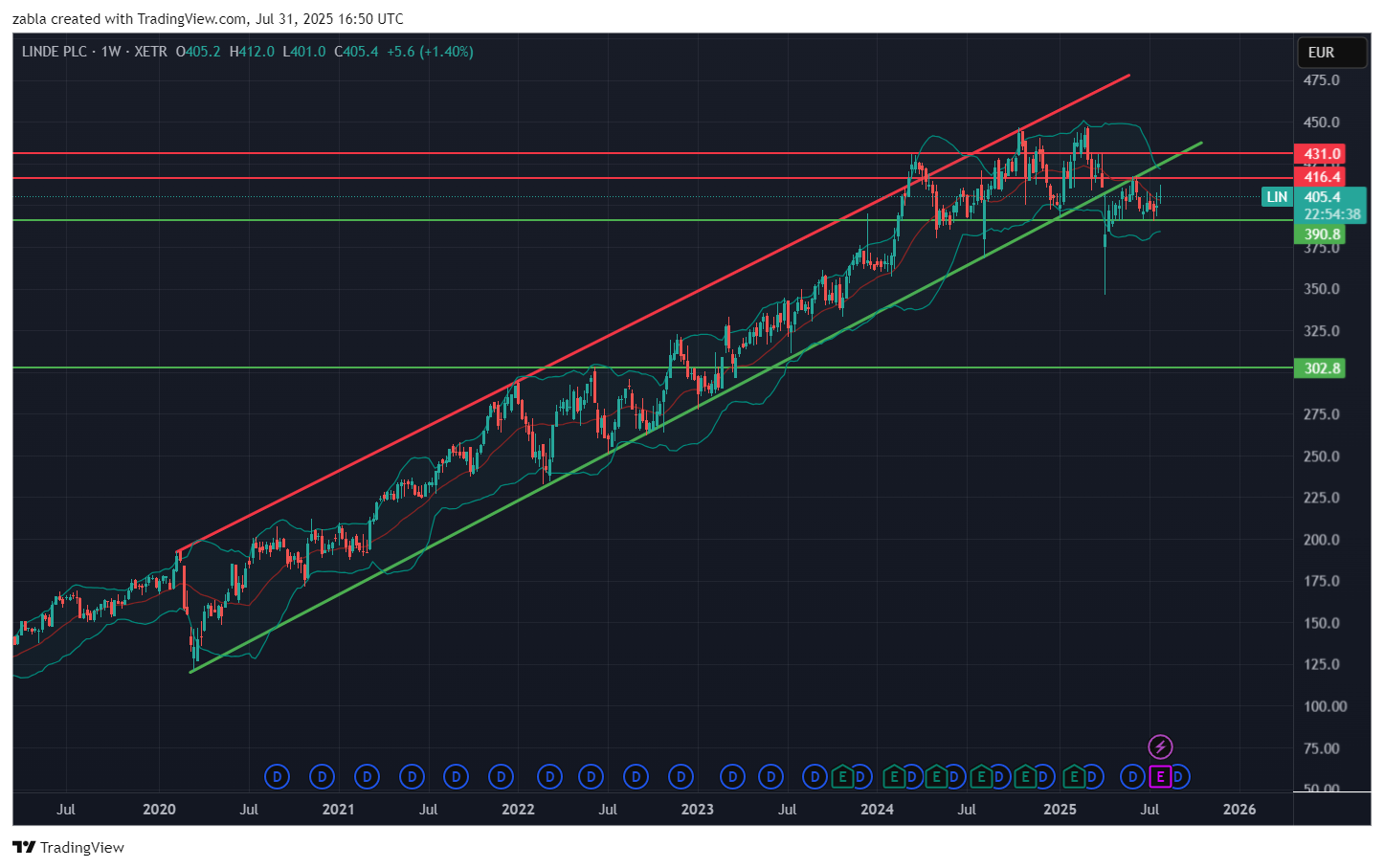The width and height of the screenshot is (1384, 868).
Task: Click the magenta upcoming earnings E marker
Action: pyautogui.click(x=1160, y=777)
